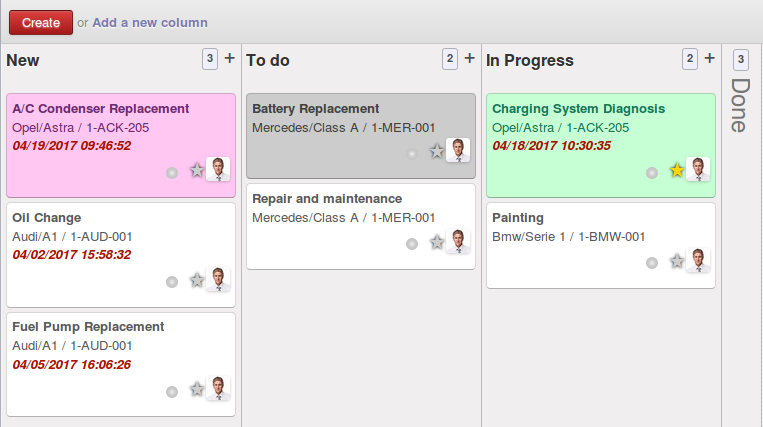The height and width of the screenshot is (427, 763).
Task: Star the Oil Change card
Action: pos(197,280)
